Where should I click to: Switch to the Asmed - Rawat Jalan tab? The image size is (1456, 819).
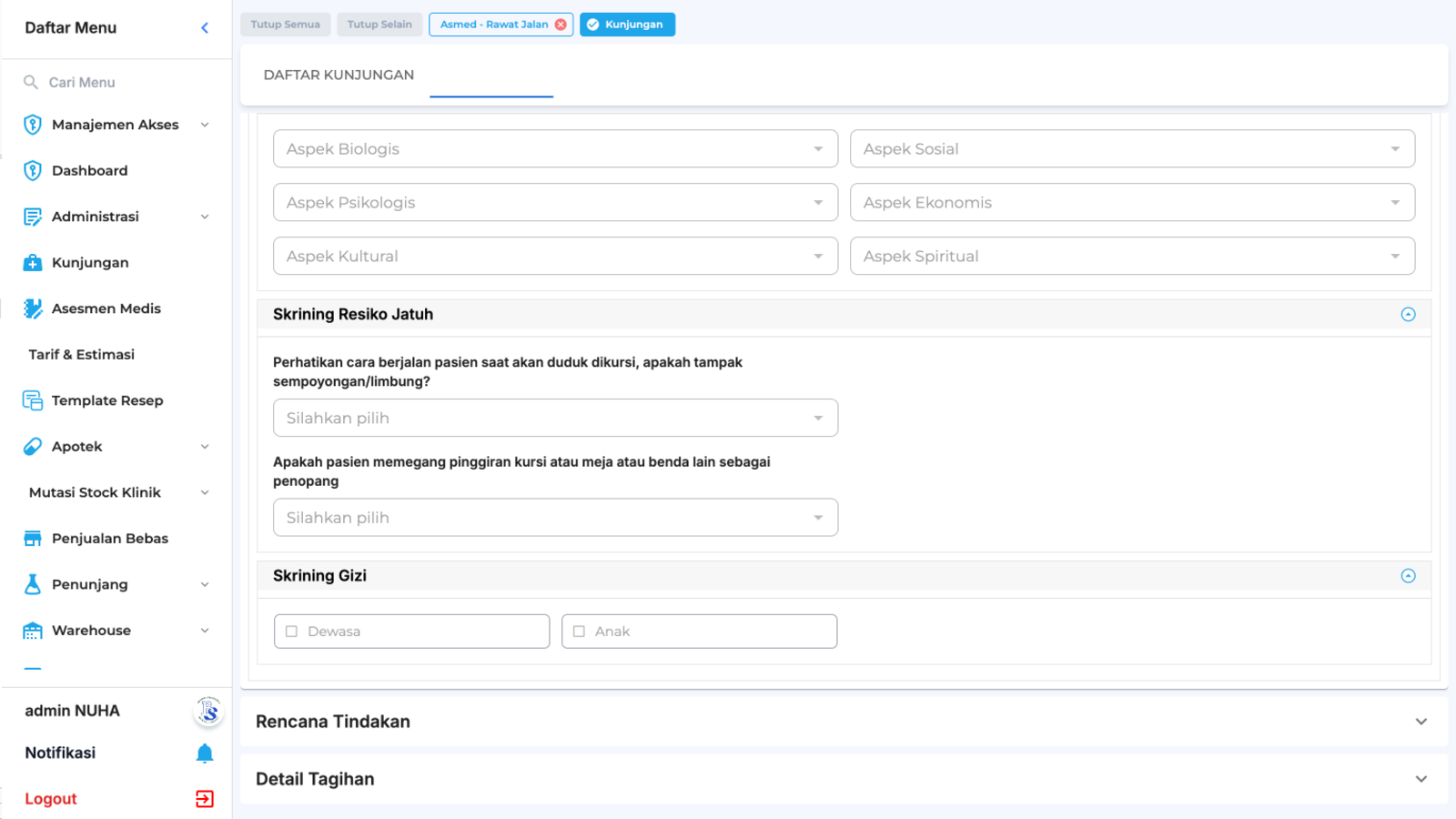(494, 25)
